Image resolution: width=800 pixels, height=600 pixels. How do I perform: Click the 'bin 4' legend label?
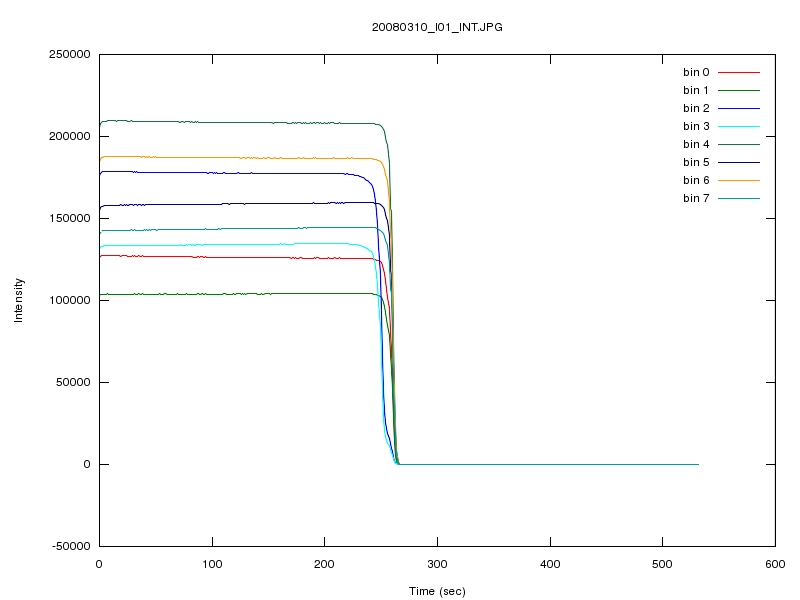pyautogui.click(x=696, y=144)
